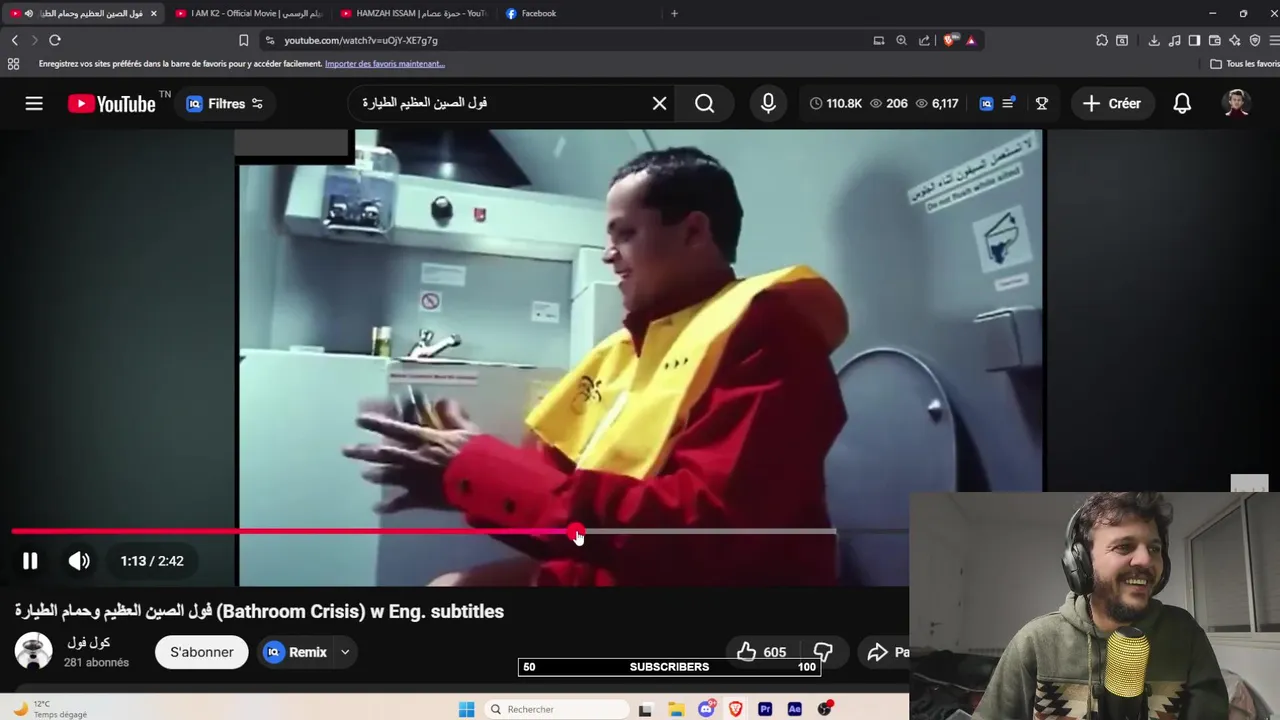The image size is (1280, 720).
Task: Open the address bar zoom magnifier icon
Action: (901, 40)
